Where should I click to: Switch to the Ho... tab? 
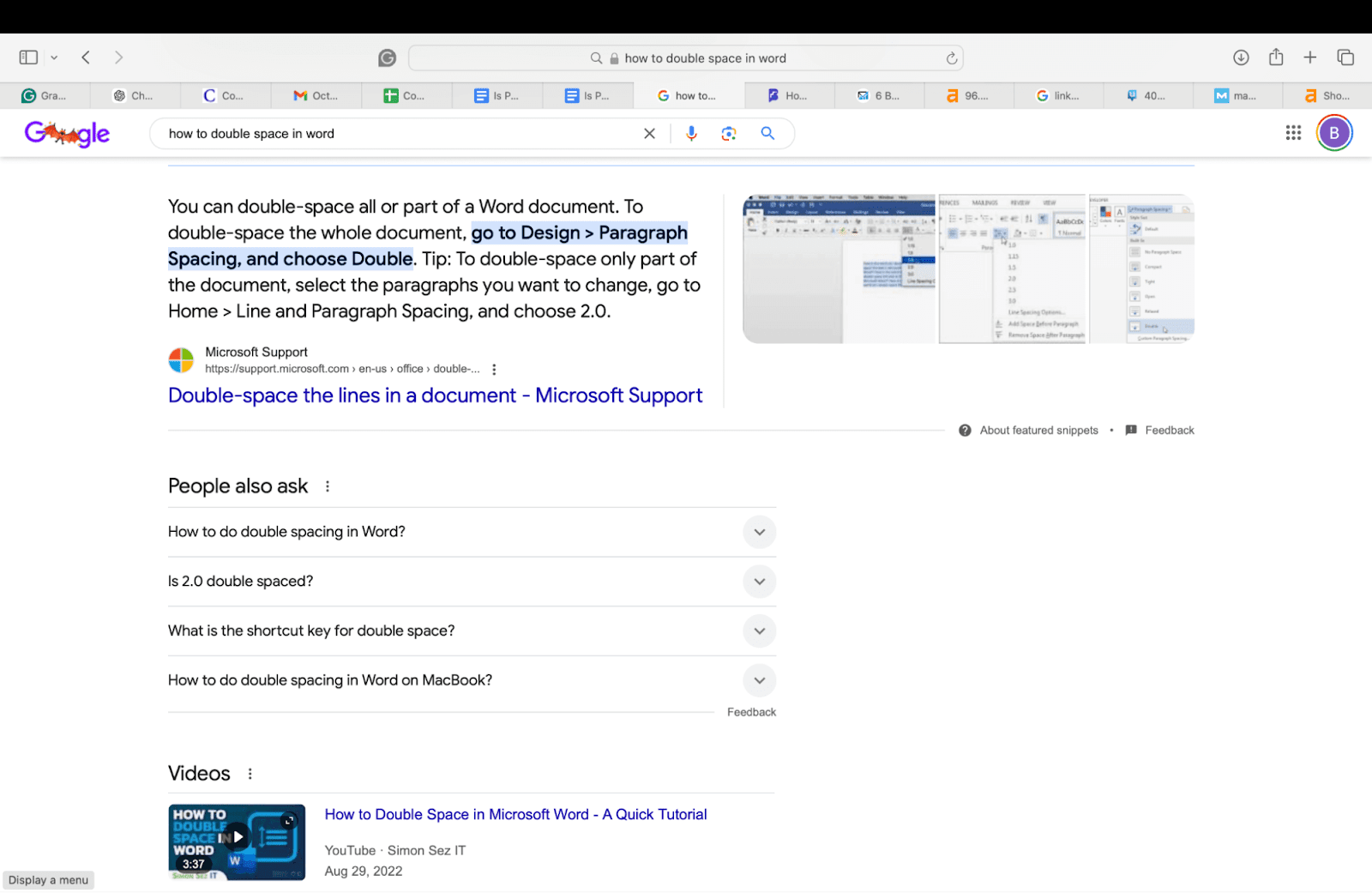(x=789, y=96)
